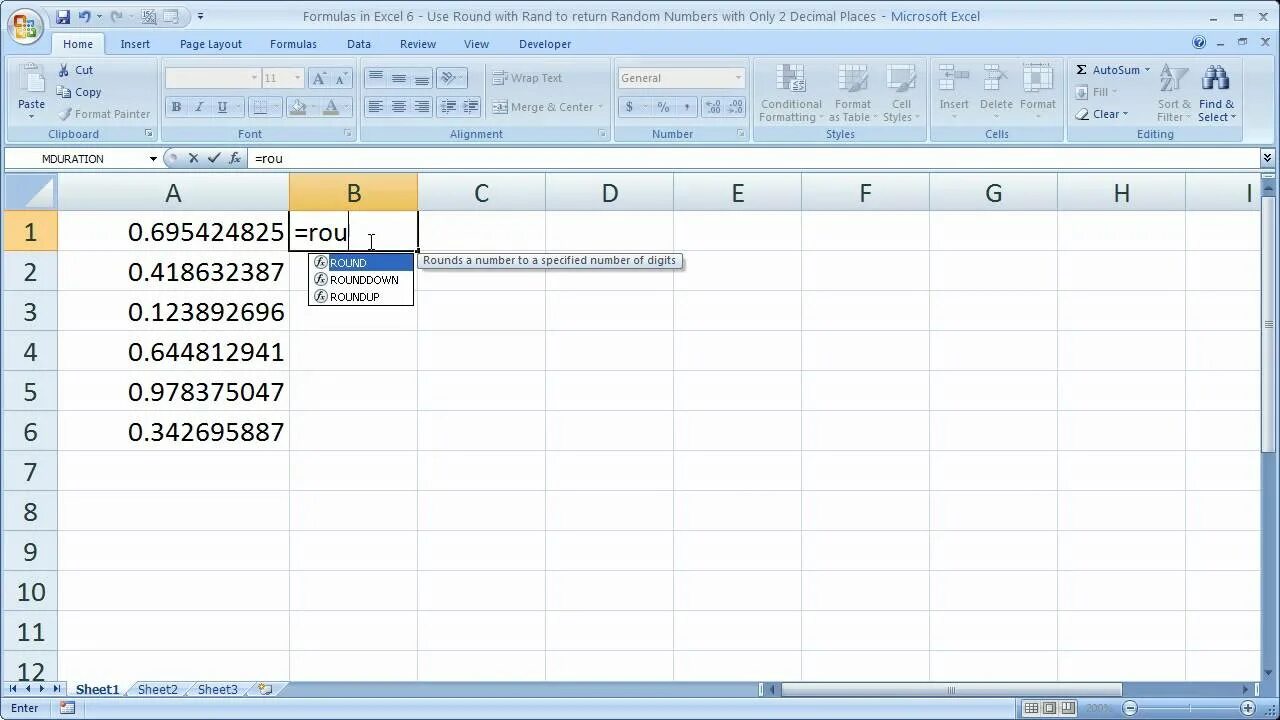Image resolution: width=1280 pixels, height=720 pixels.
Task: Enable Wrap Text
Action: coord(527,78)
